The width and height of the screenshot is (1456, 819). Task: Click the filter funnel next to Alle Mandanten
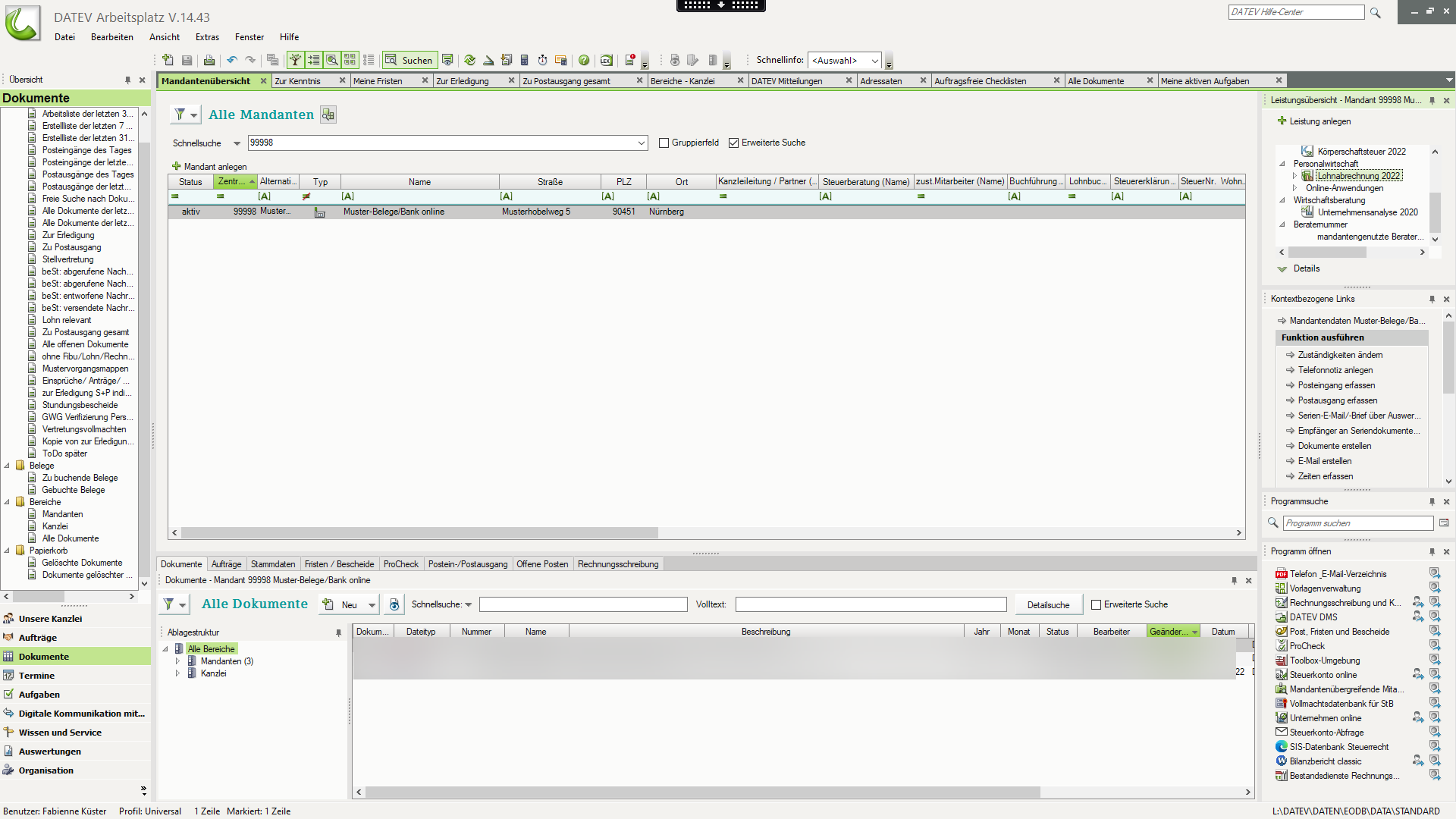[180, 115]
